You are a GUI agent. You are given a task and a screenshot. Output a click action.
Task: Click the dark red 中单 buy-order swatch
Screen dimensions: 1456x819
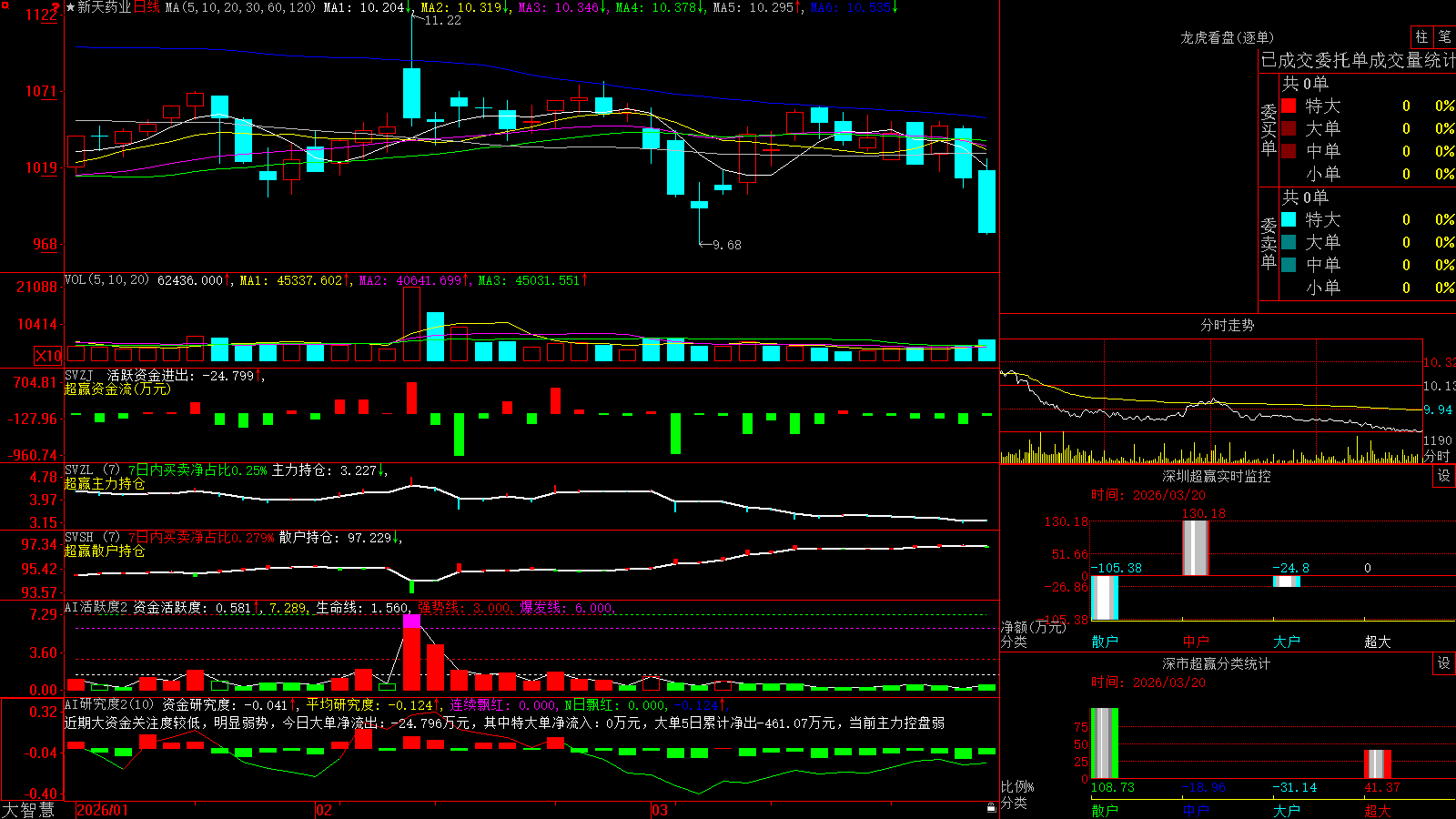1289,151
